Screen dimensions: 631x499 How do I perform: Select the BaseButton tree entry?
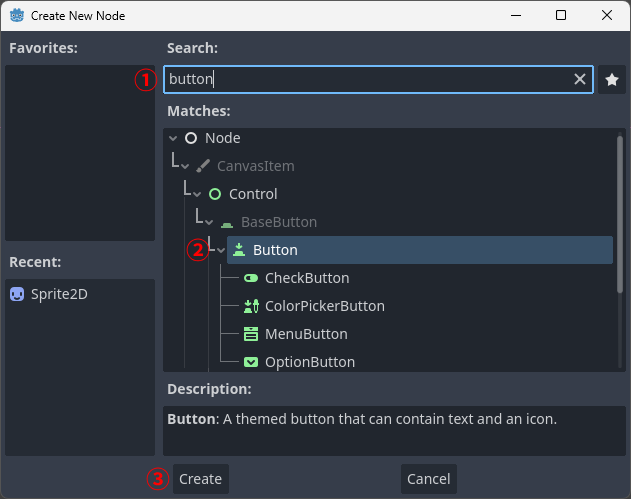tap(279, 222)
